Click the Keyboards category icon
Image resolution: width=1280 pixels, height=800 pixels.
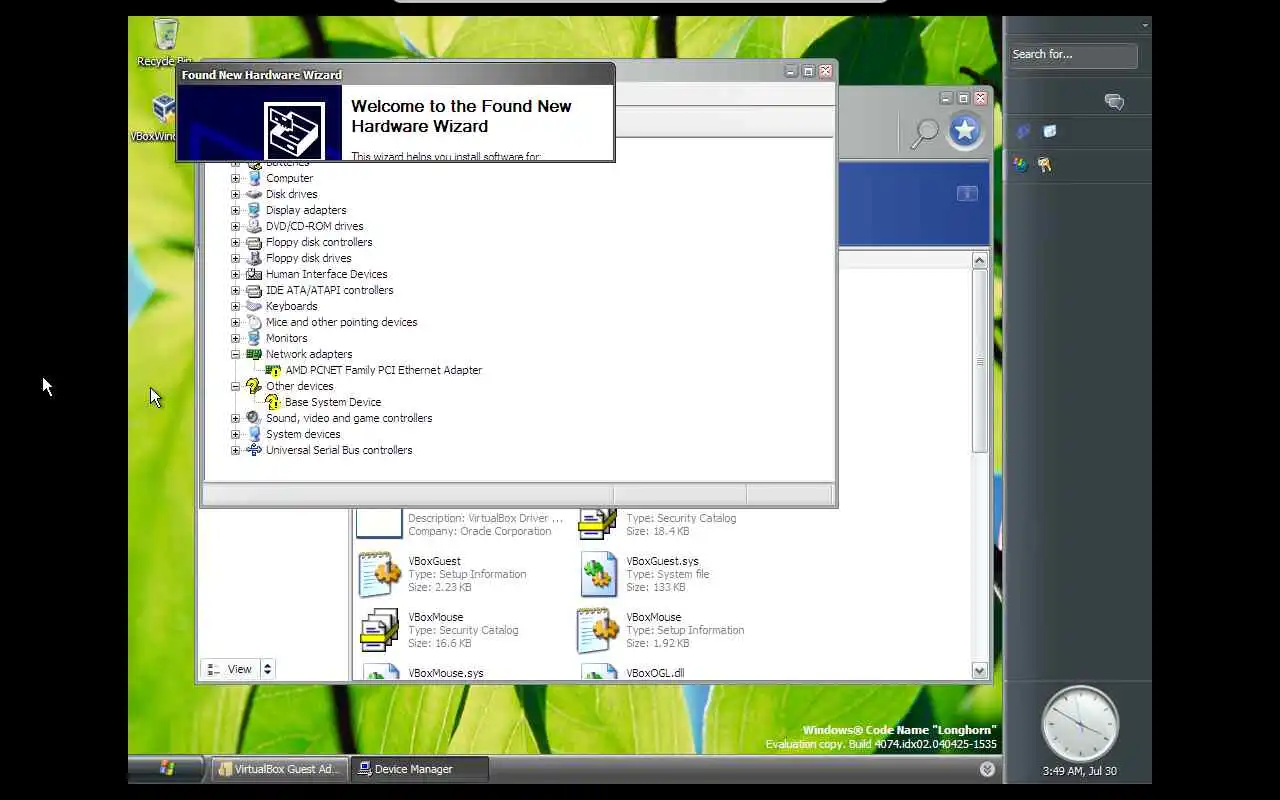(254, 306)
